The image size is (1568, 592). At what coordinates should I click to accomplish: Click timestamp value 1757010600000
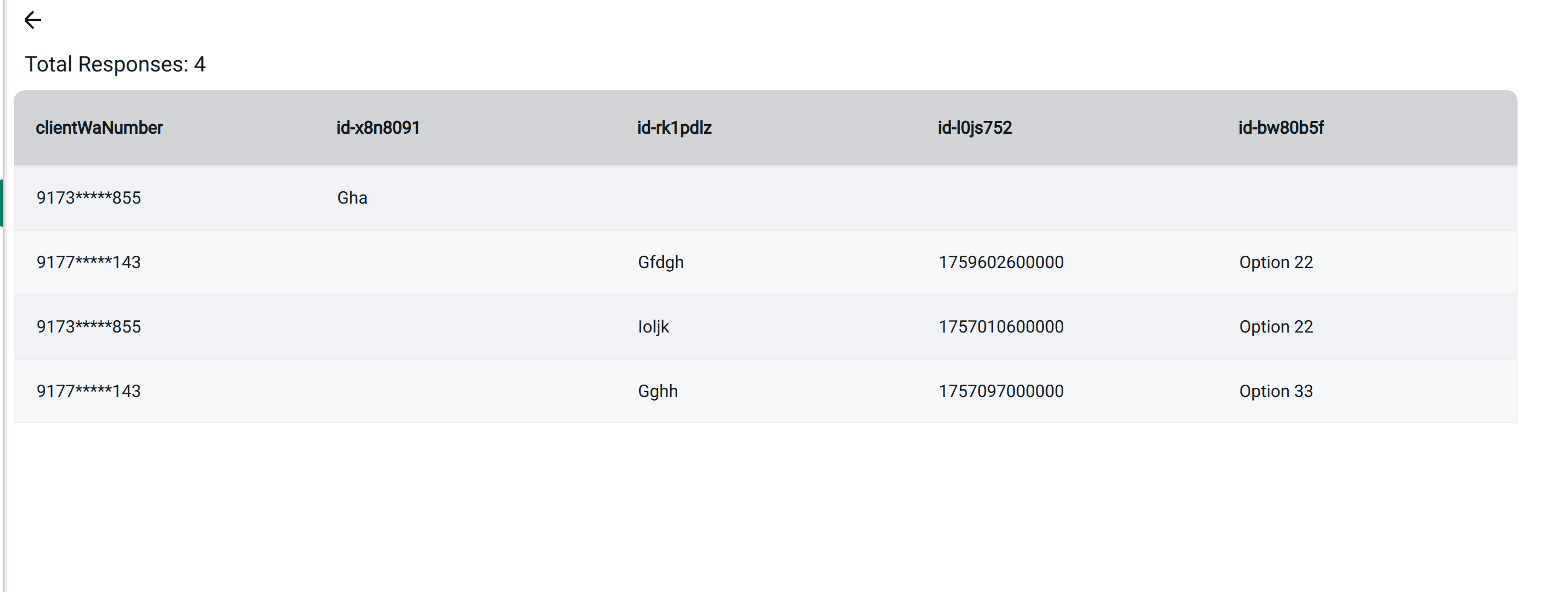[x=1001, y=327]
